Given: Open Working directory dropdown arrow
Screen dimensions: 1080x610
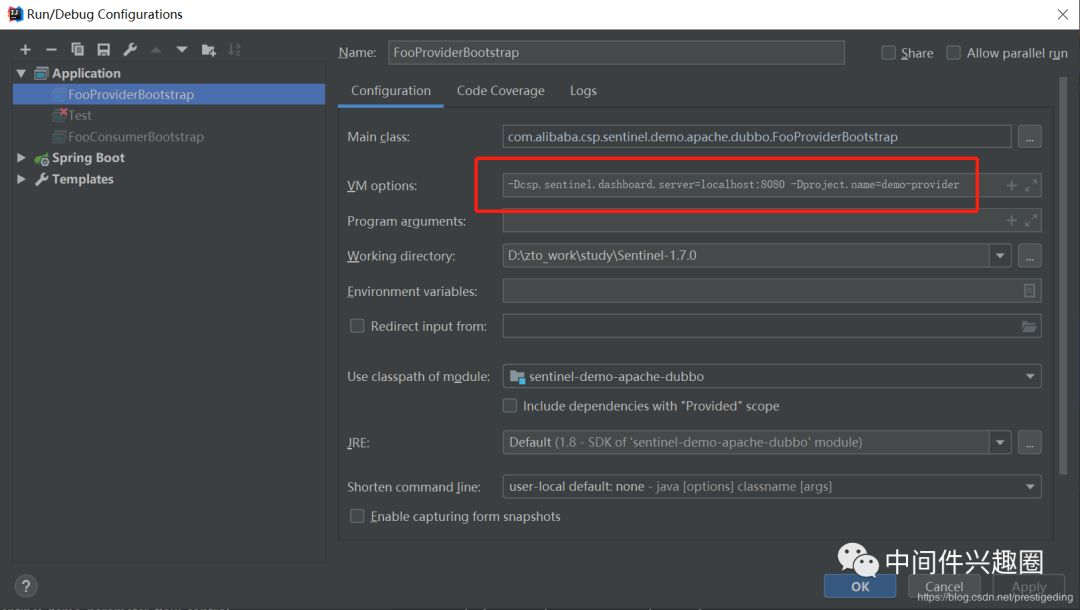Looking at the screenshot, I should pos(1000,256).
